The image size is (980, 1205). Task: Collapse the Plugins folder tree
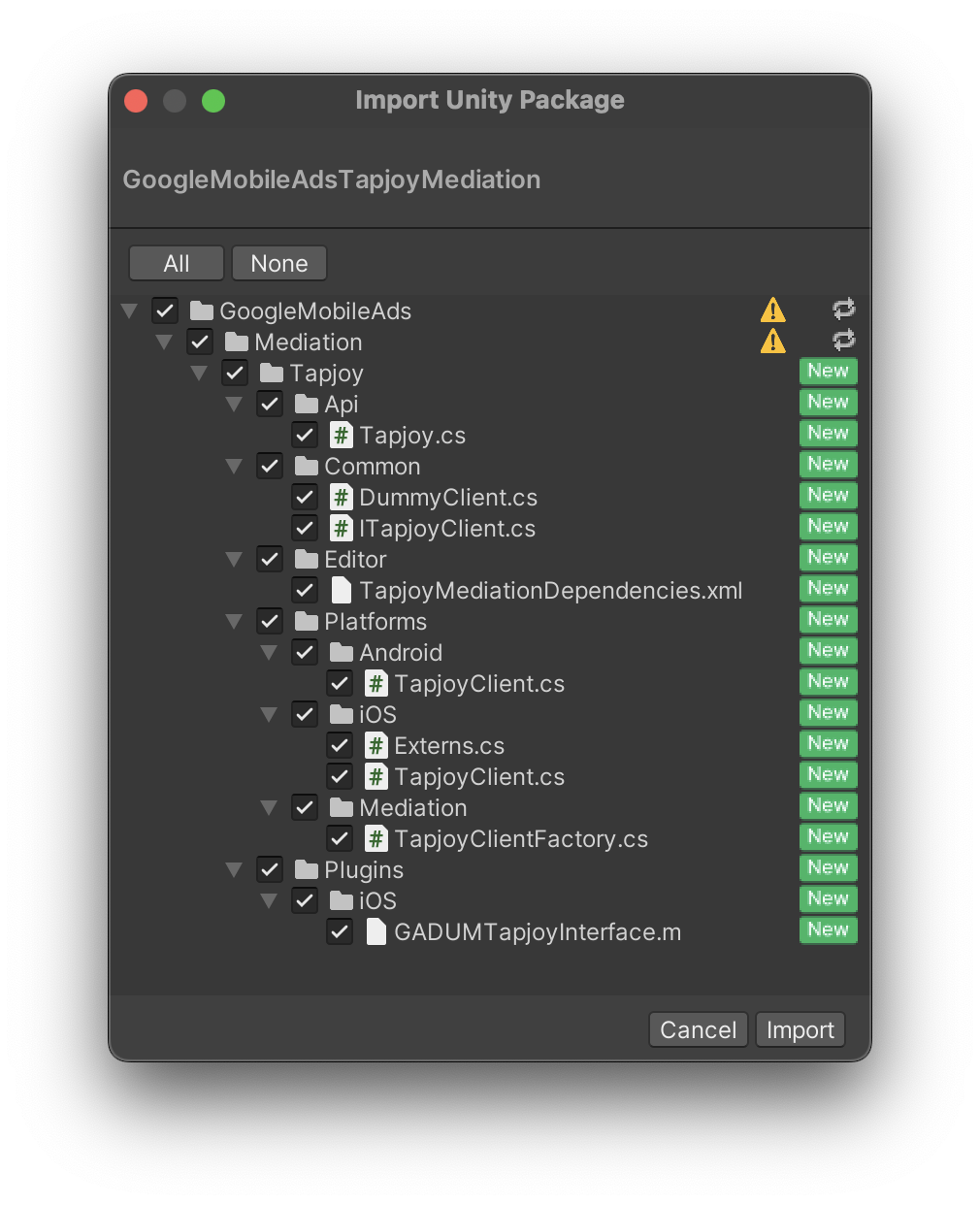234,870
